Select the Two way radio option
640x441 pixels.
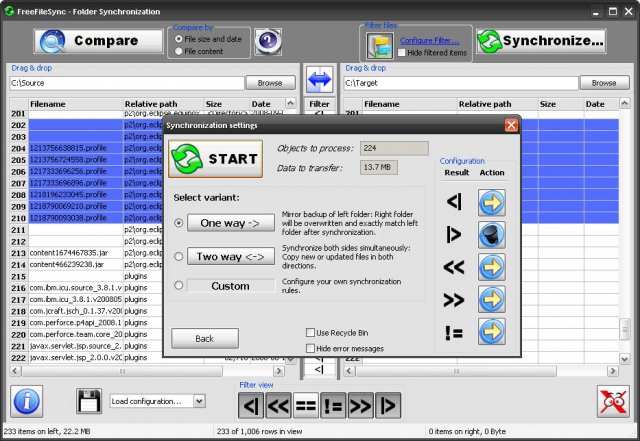178,256
